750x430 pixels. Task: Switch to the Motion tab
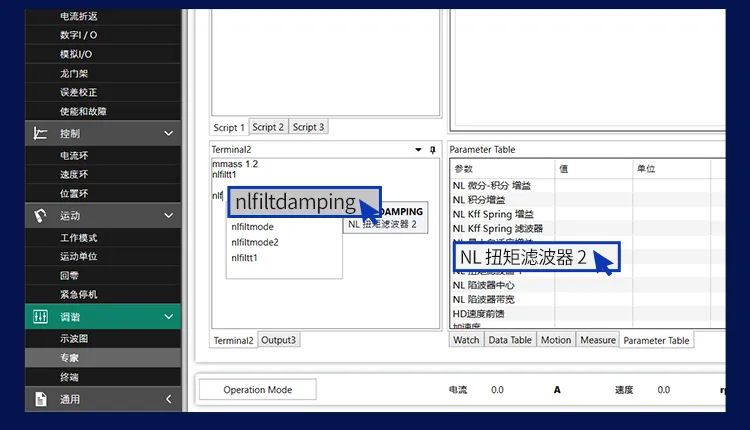click(556, 340)
